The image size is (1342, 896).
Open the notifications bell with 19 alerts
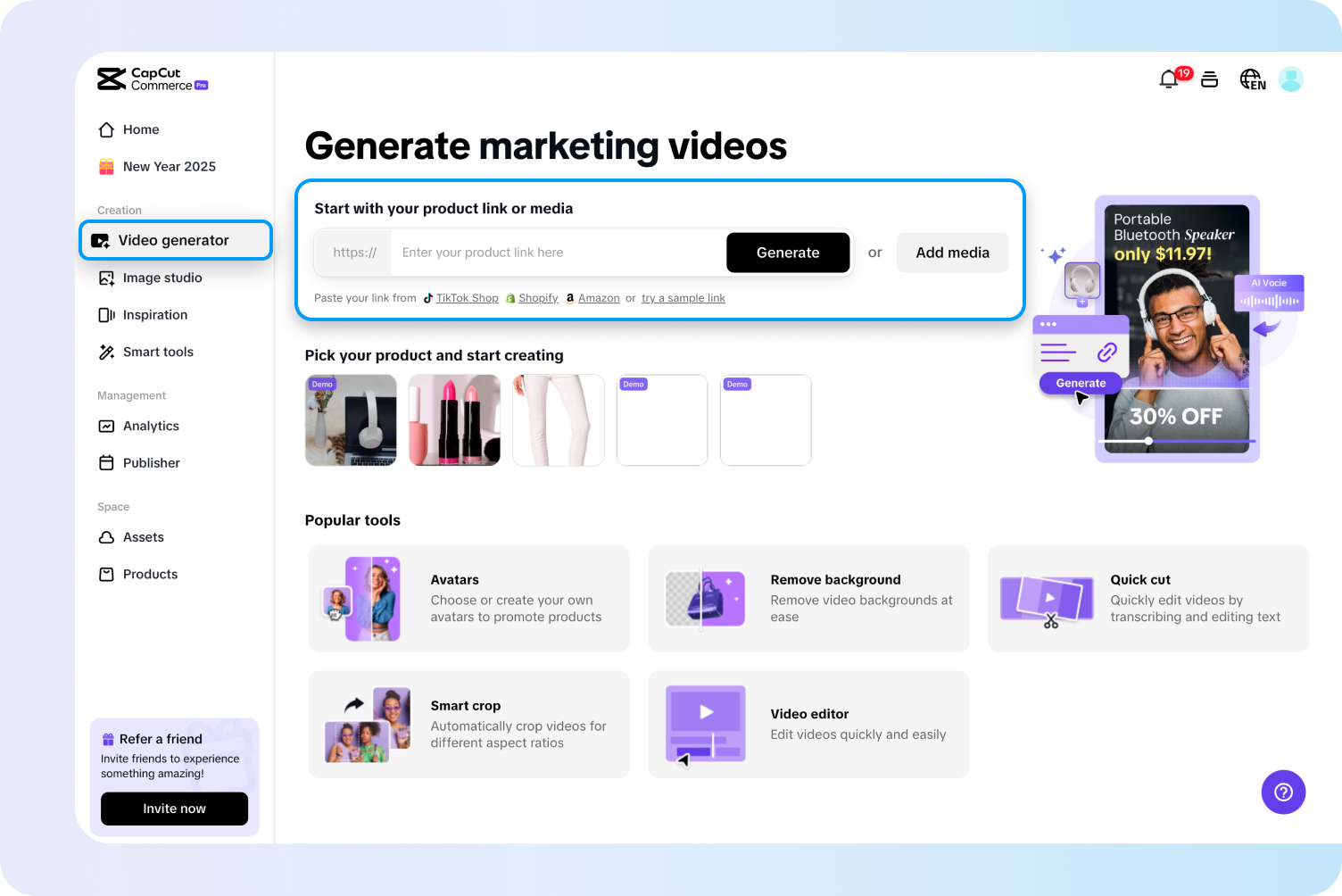[x=1169, y=79]
